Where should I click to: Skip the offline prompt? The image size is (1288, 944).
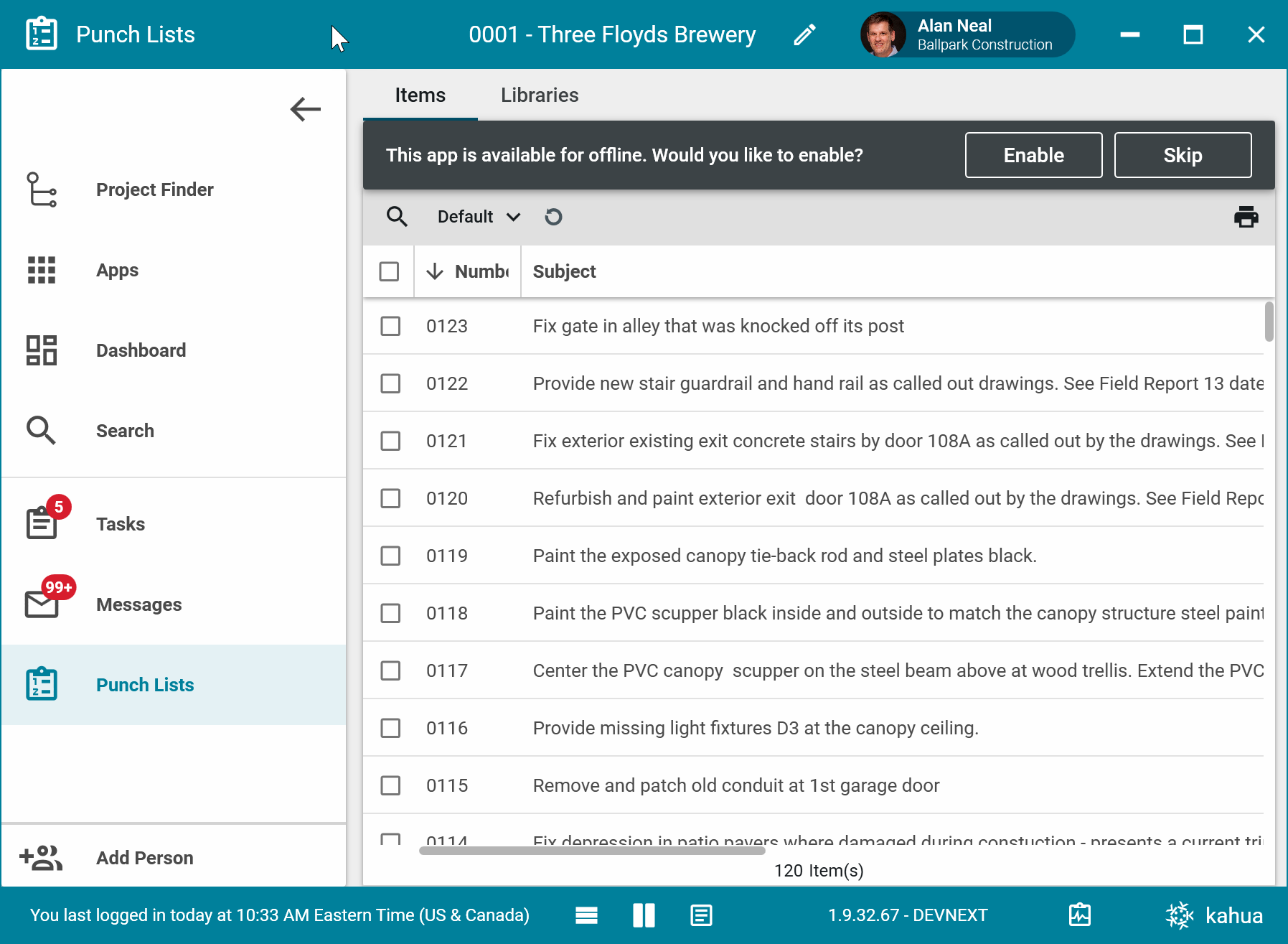coord(1183,155)
